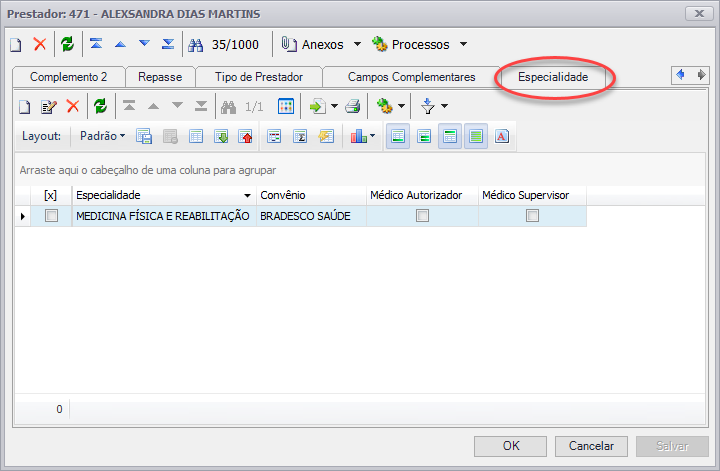Open Processos menu
Screen dimensions: 720x471
pyautogui.click(x=420, y=45)
